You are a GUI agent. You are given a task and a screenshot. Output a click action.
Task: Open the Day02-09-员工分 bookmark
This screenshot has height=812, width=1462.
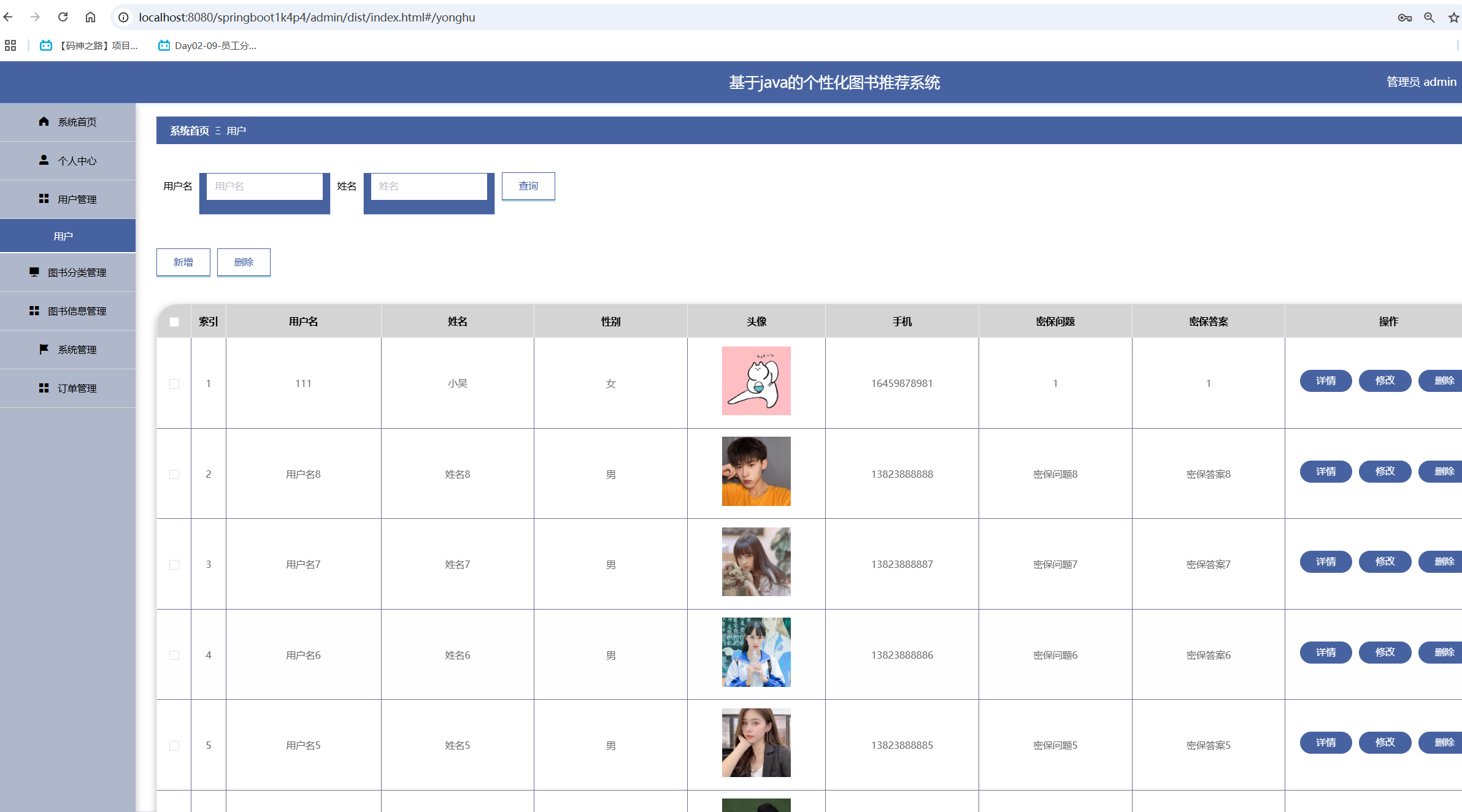tap(207, 45)
